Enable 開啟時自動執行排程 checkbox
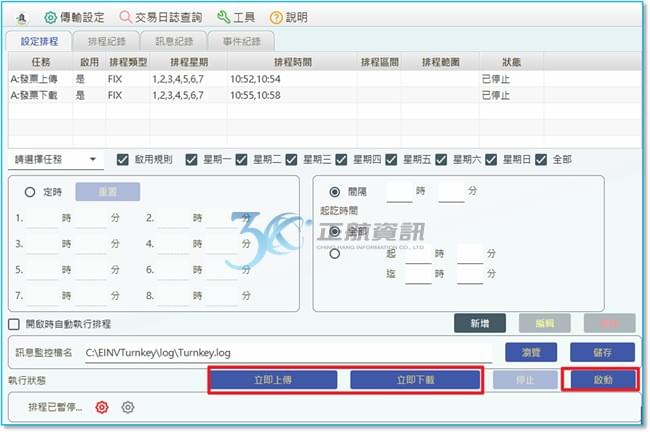Screen dimensions: 650x432 (x=14, y=324)
